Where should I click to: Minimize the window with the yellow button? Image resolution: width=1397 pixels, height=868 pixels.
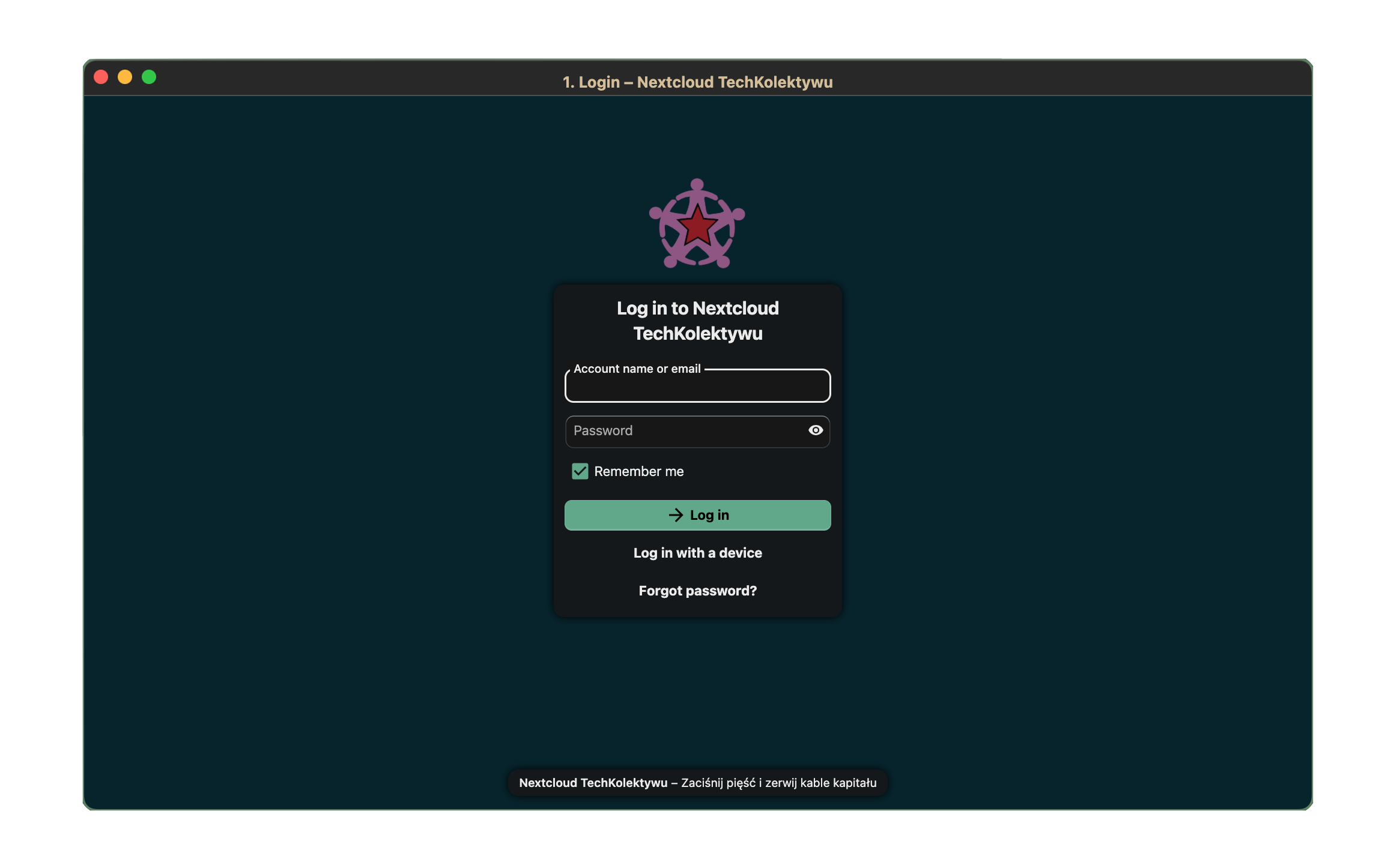click(x=125, y=77)
